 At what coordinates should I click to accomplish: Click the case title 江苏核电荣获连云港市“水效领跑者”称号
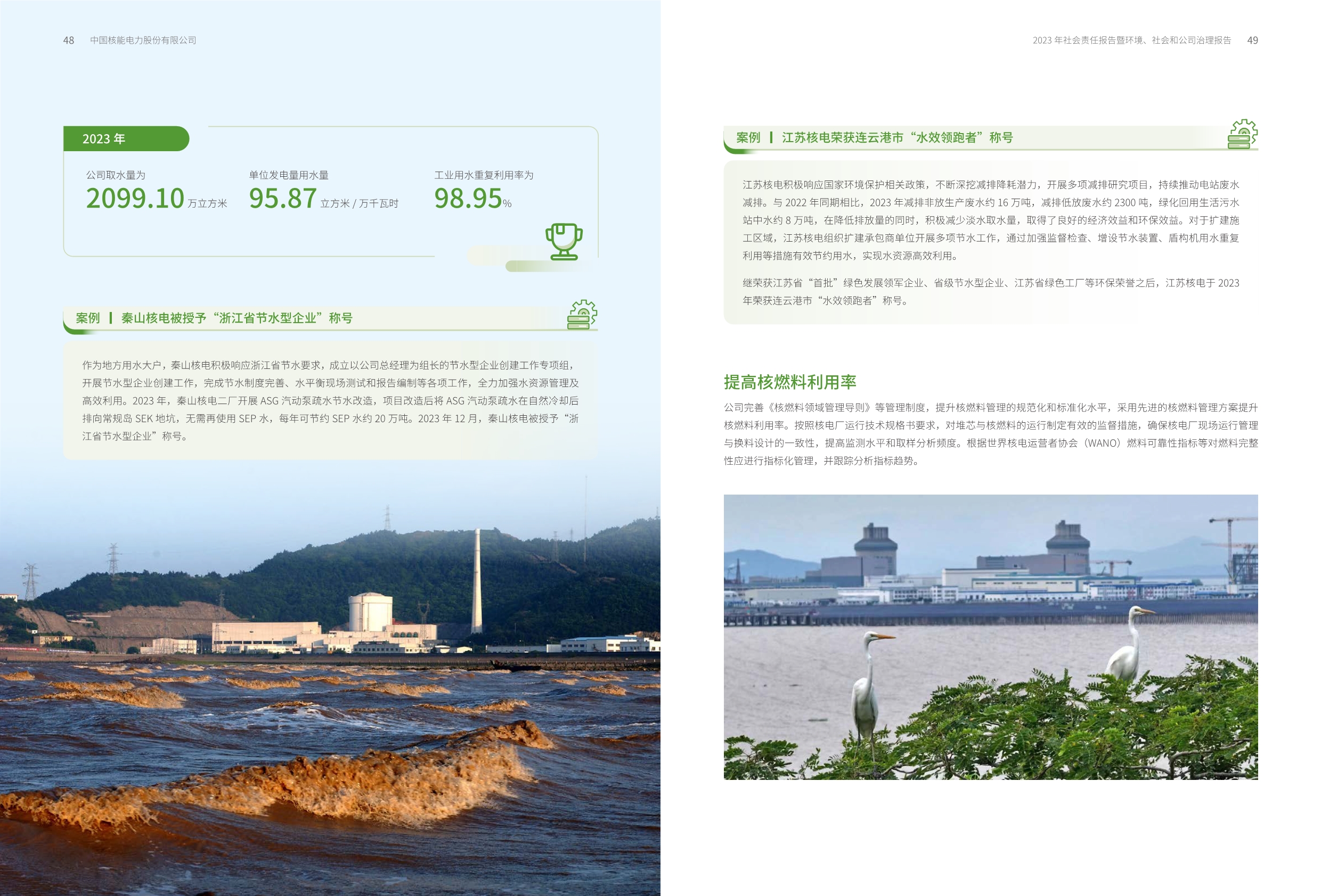897,137
